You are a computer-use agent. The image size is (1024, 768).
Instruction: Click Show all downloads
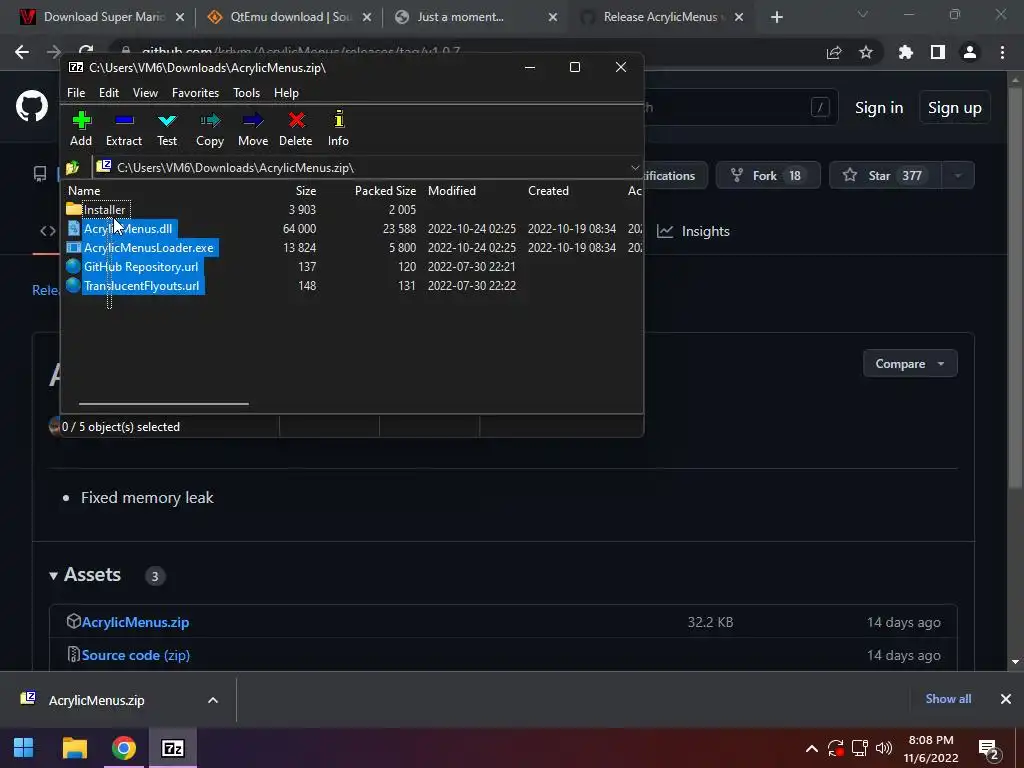click(x=948, y=699)
